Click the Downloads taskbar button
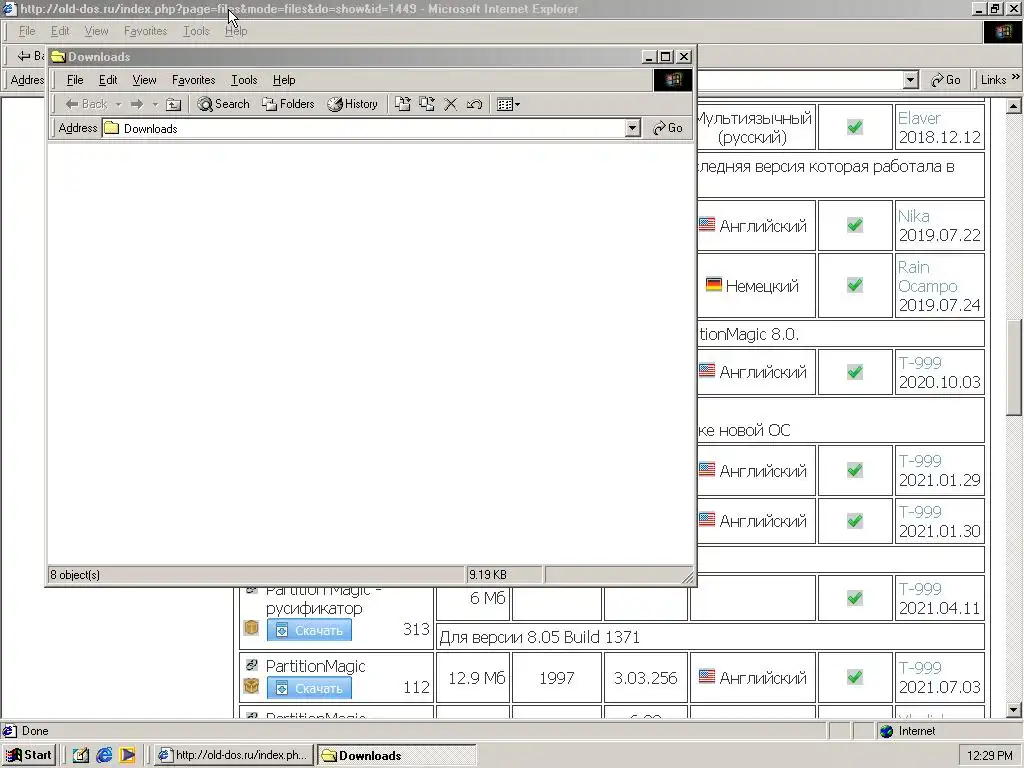The width and height of the screenshot is (1024, 768). [x=396, y=755]
